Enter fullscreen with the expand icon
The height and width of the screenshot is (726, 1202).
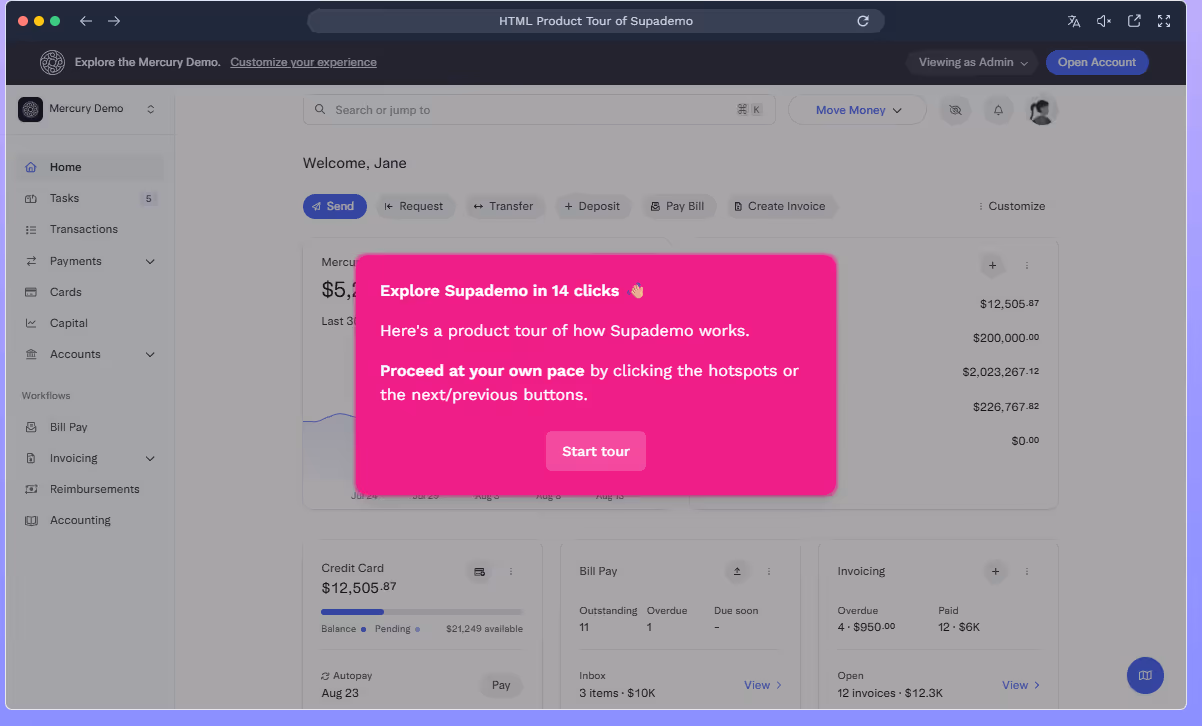click(1164, 21)
